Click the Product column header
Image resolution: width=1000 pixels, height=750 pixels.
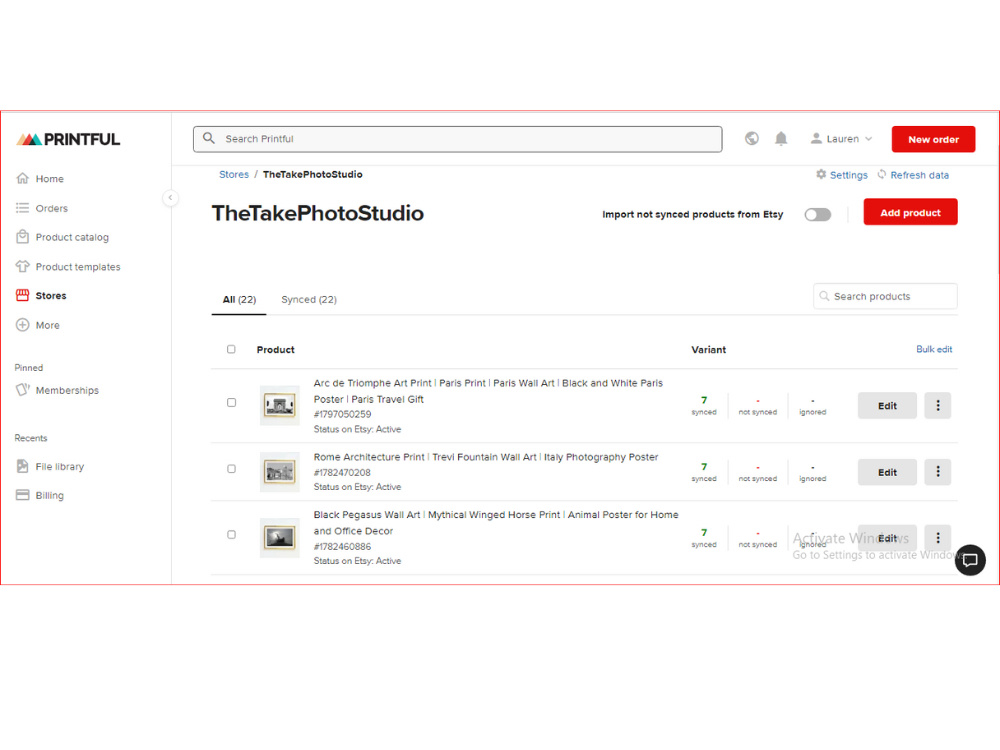coord(276,349)
